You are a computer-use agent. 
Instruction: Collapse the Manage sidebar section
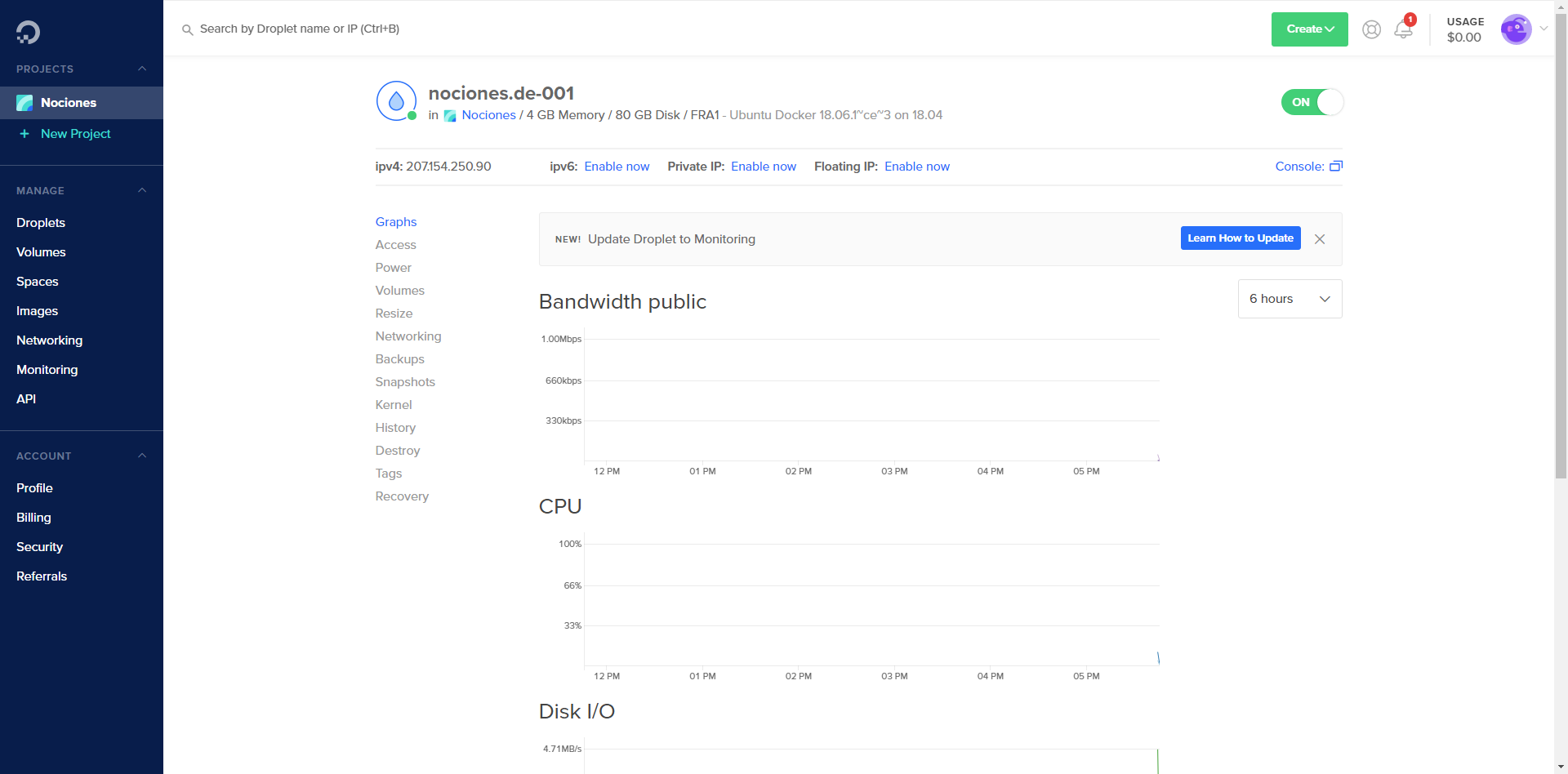[142, 190]
